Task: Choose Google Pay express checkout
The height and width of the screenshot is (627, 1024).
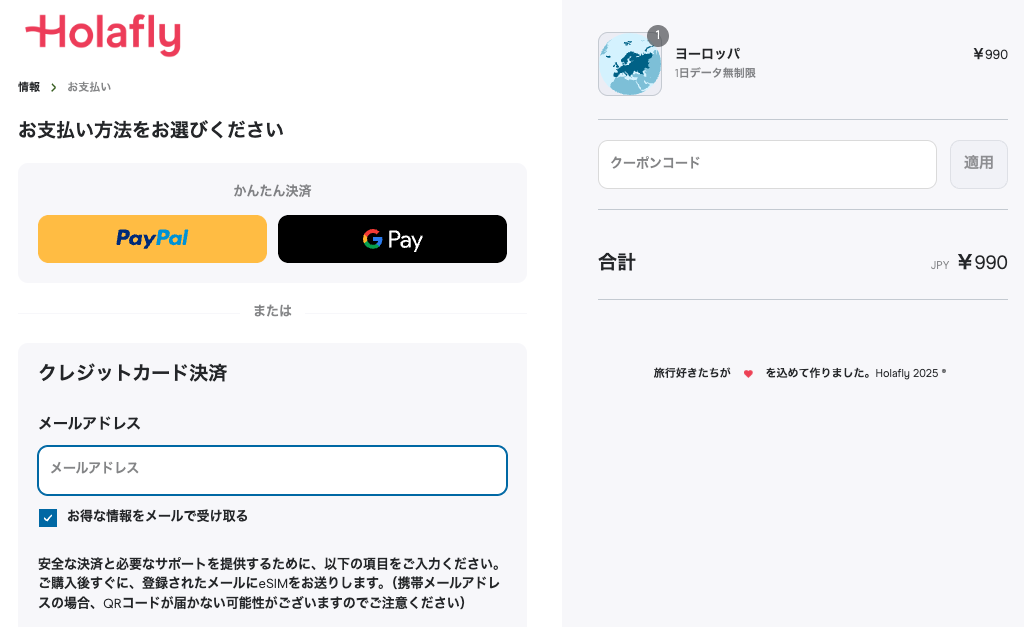Action: click(392, 239)
